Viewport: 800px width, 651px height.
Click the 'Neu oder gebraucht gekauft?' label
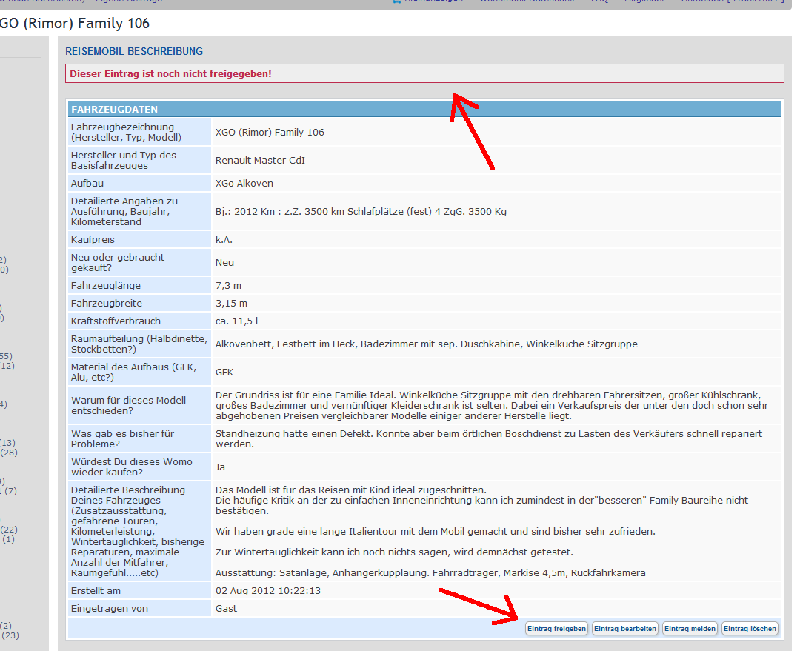117,262
